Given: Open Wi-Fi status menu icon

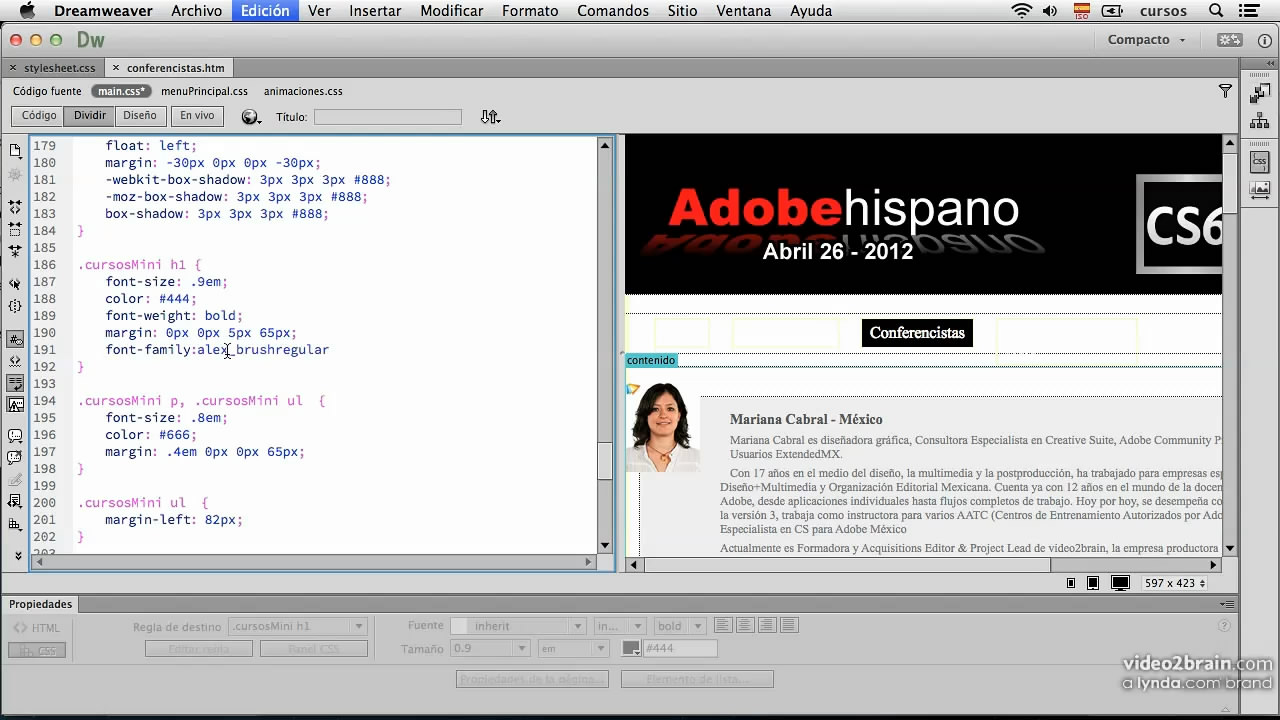Looking at the screenshot, I should 1021,11.
